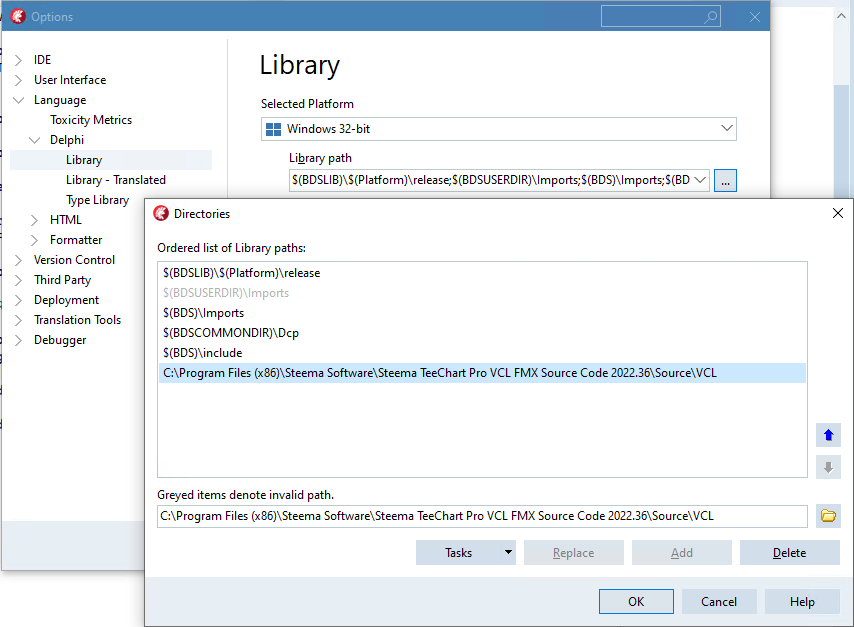Delete the selected library path
The width and height of the screenshot is (854, 627).
point(789,552)
